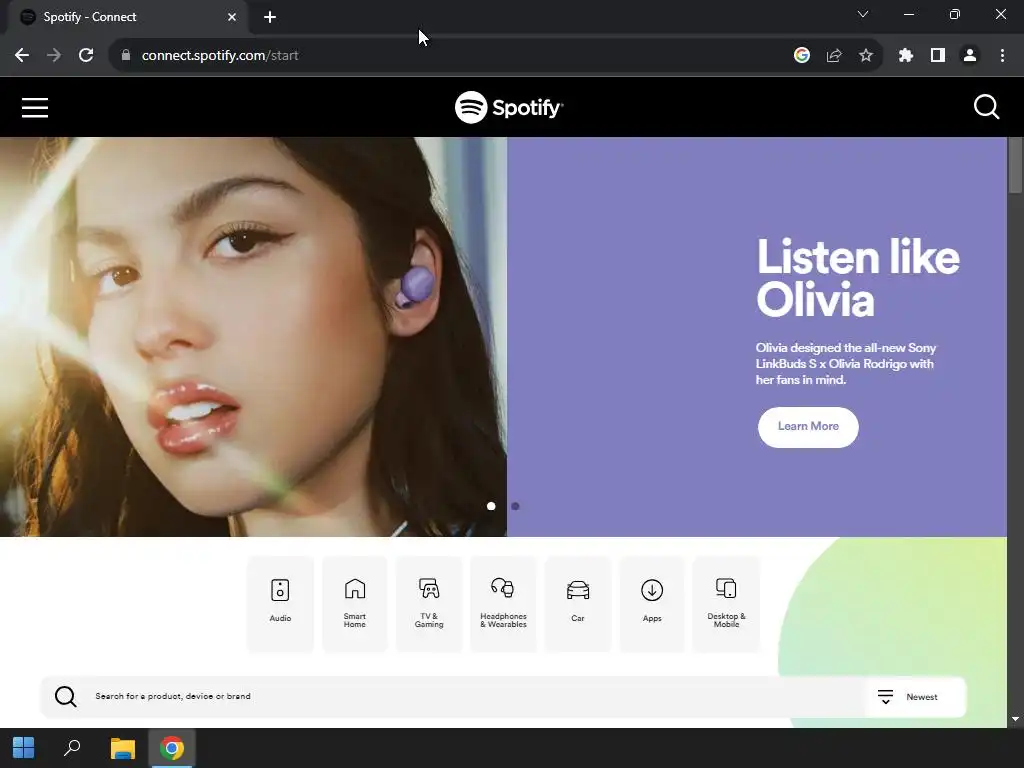Screen dimensions: 1024x768
Task: Select the Smart Home category tile
Action: click(x=355, y=603)
